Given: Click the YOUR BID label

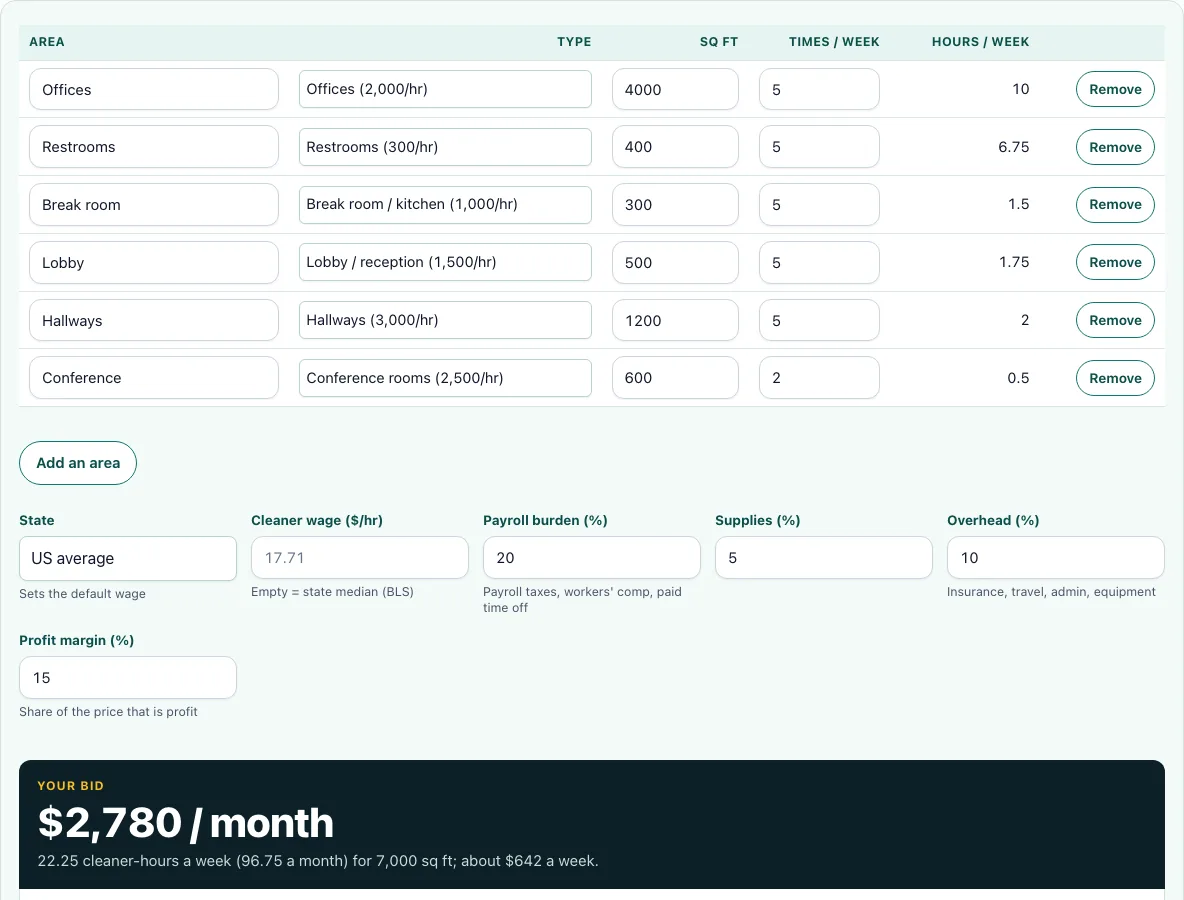Looking at the screenshot, I should pyautogui.click(x=70, y=786).
